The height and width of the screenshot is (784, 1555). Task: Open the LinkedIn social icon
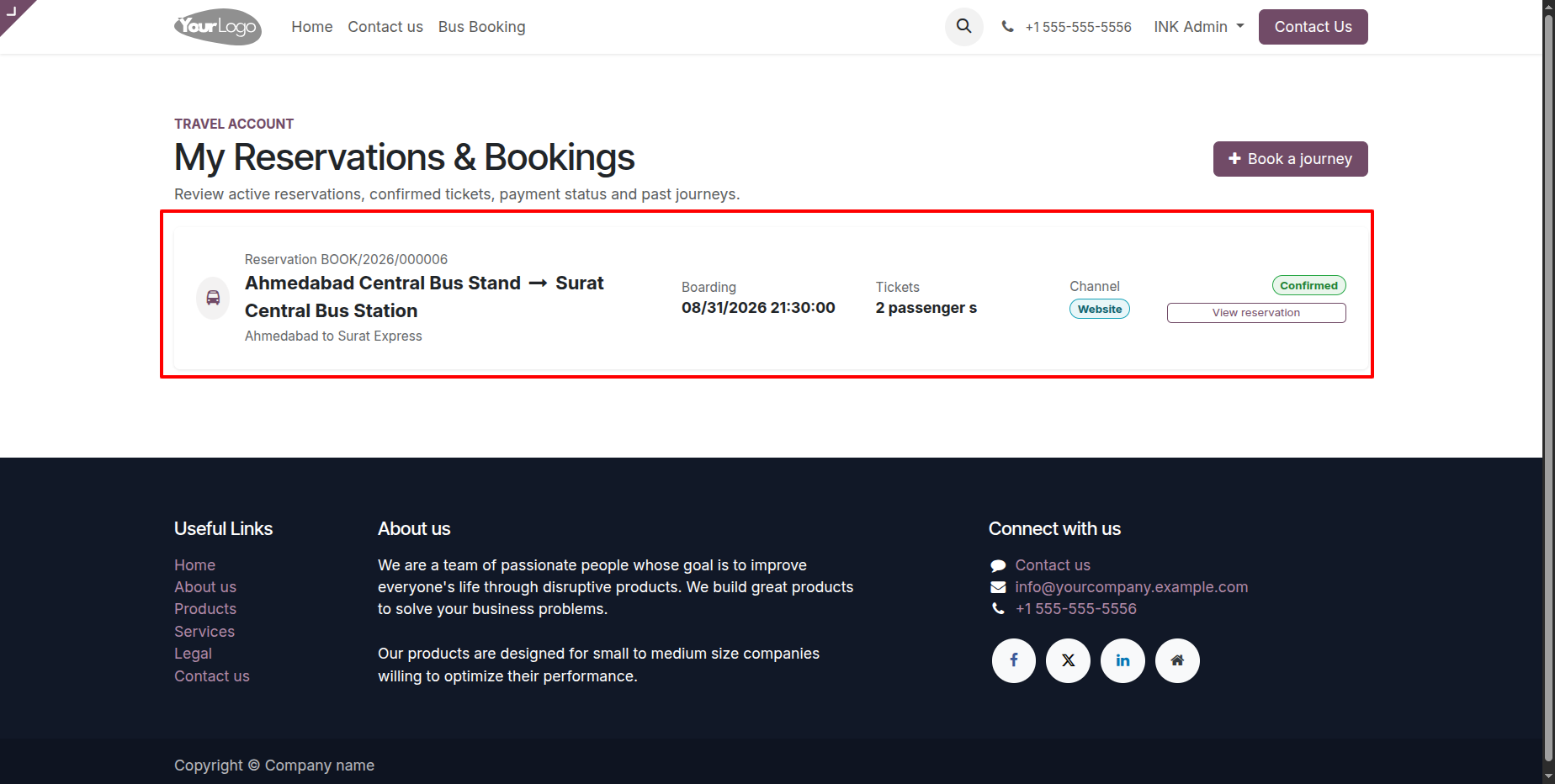coord(1123,660)
